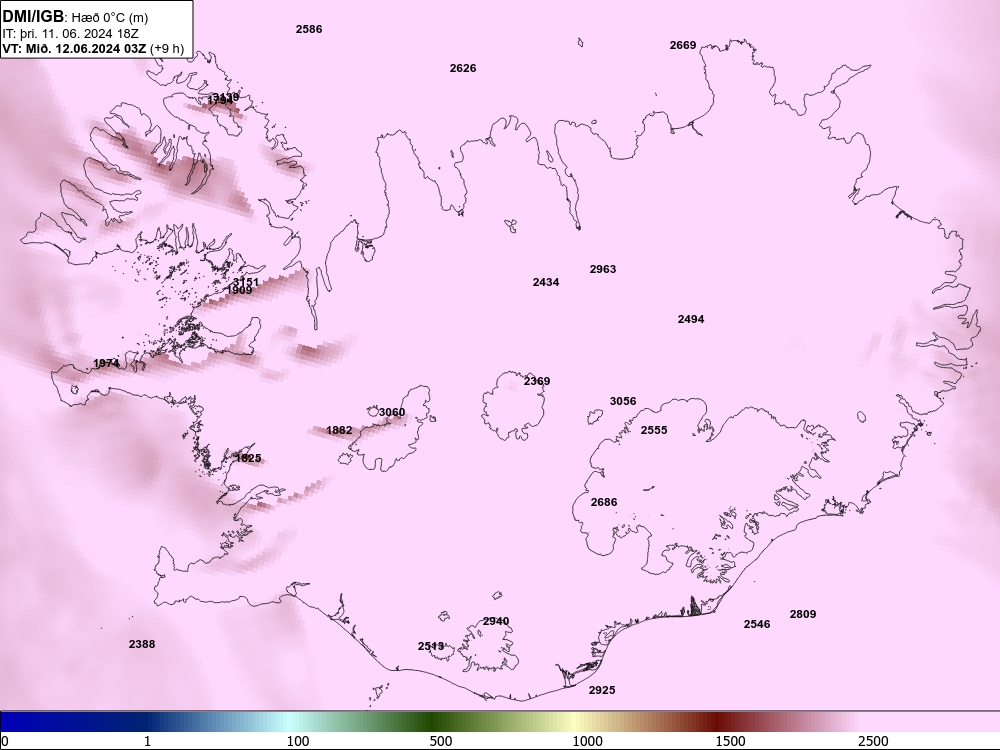This screenshot has height=750, width=1000.
Task: Click the 1974 height value
Action: (x=106, y=364)
